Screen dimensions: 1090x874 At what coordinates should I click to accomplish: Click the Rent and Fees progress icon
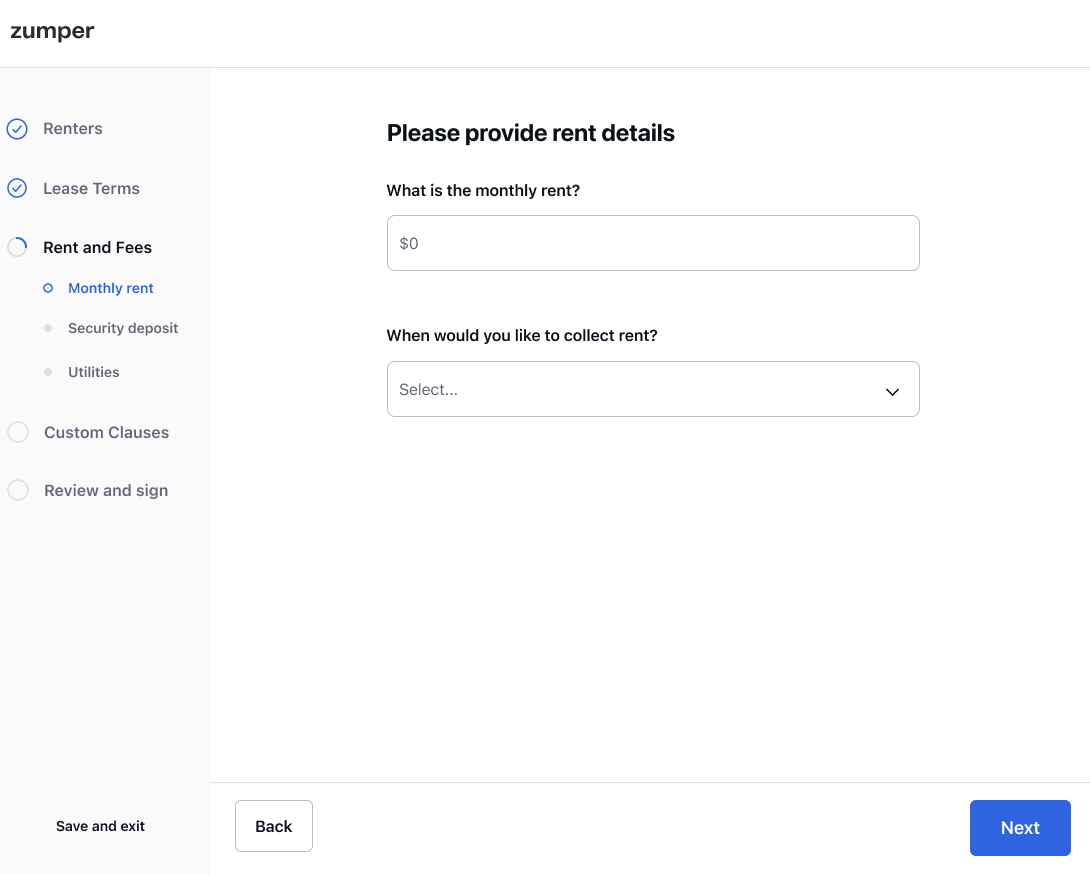point(17,247)
